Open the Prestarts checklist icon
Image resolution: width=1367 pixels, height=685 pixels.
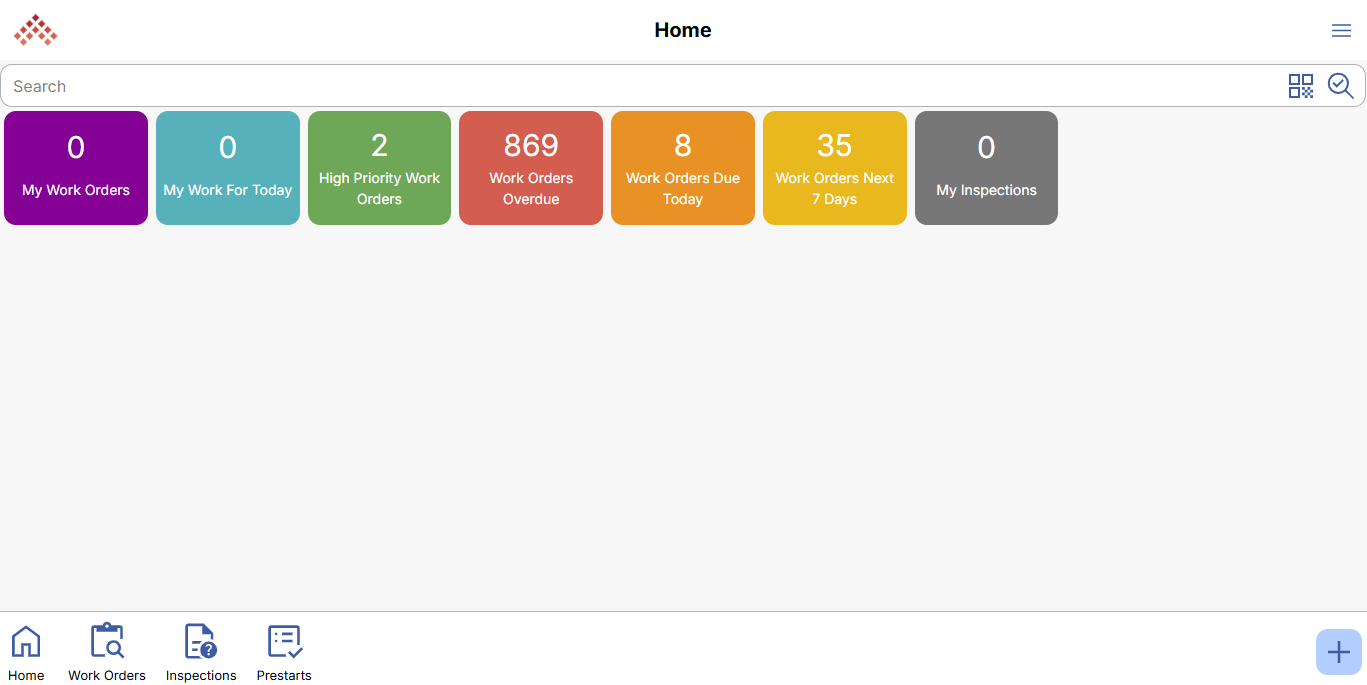(x=284, y=642)
